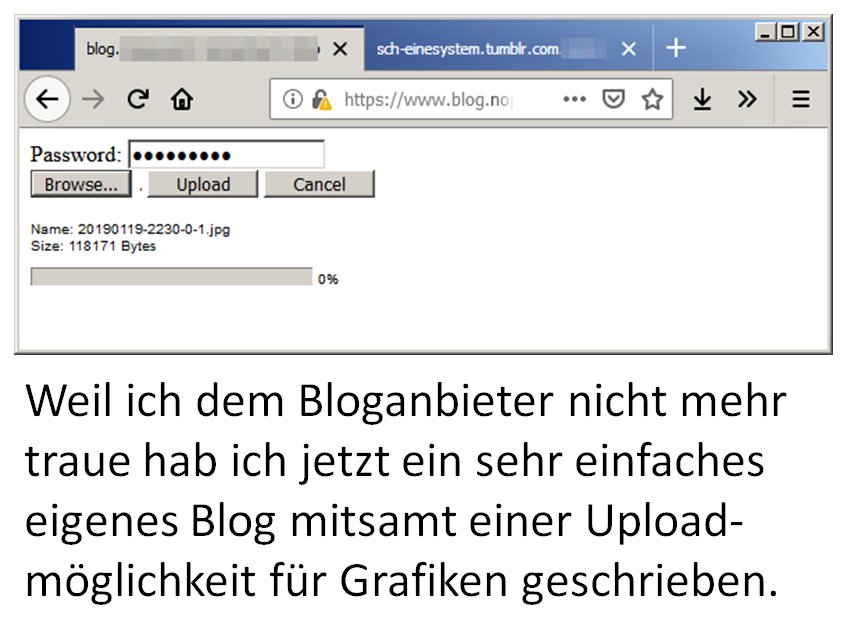Image resolution: width=842 pixels, height=642 pixels.
Task: Show site information icon in address bar
Action: tap(292, 99)
